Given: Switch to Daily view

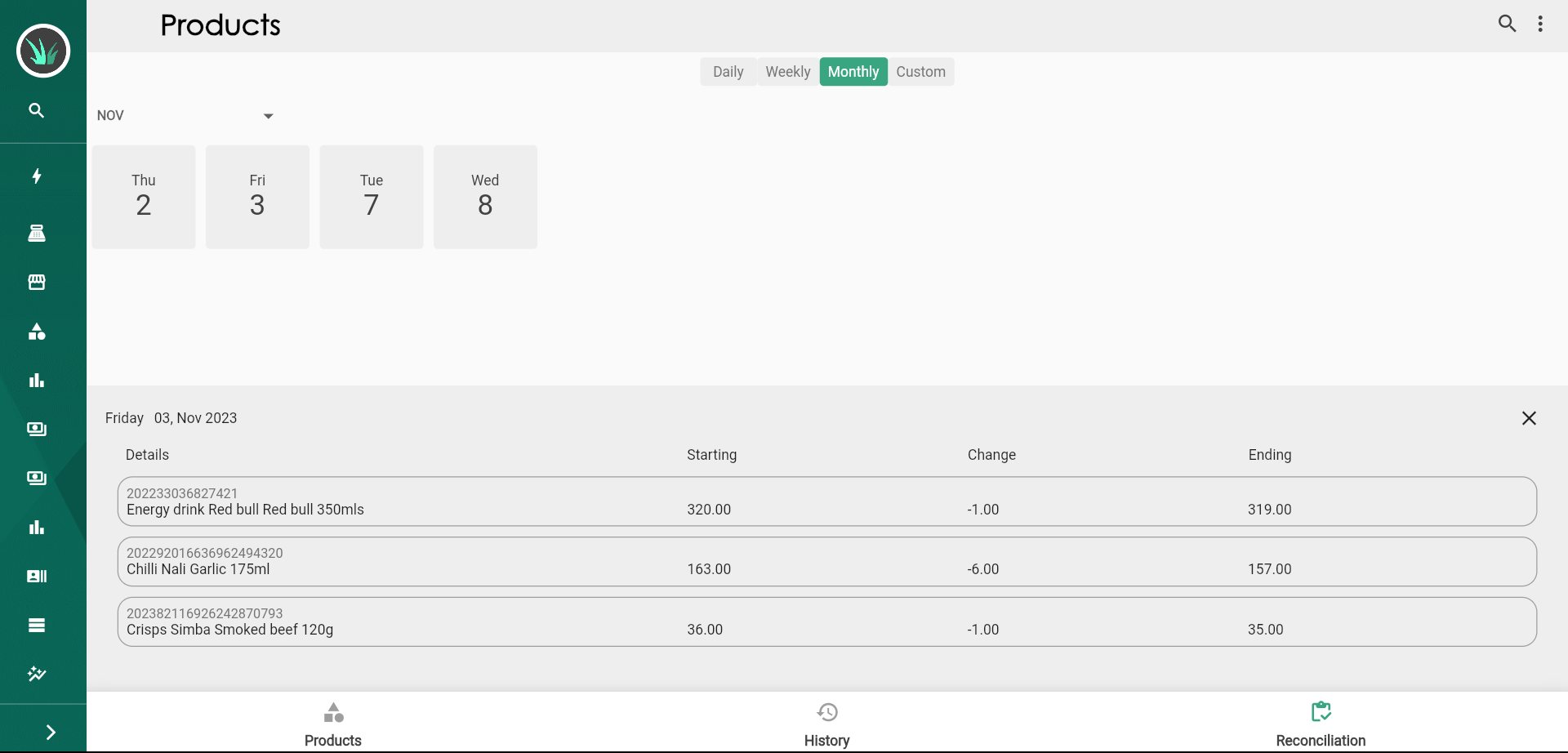Looking at the screenshot, I should click(x=728, y=72).
